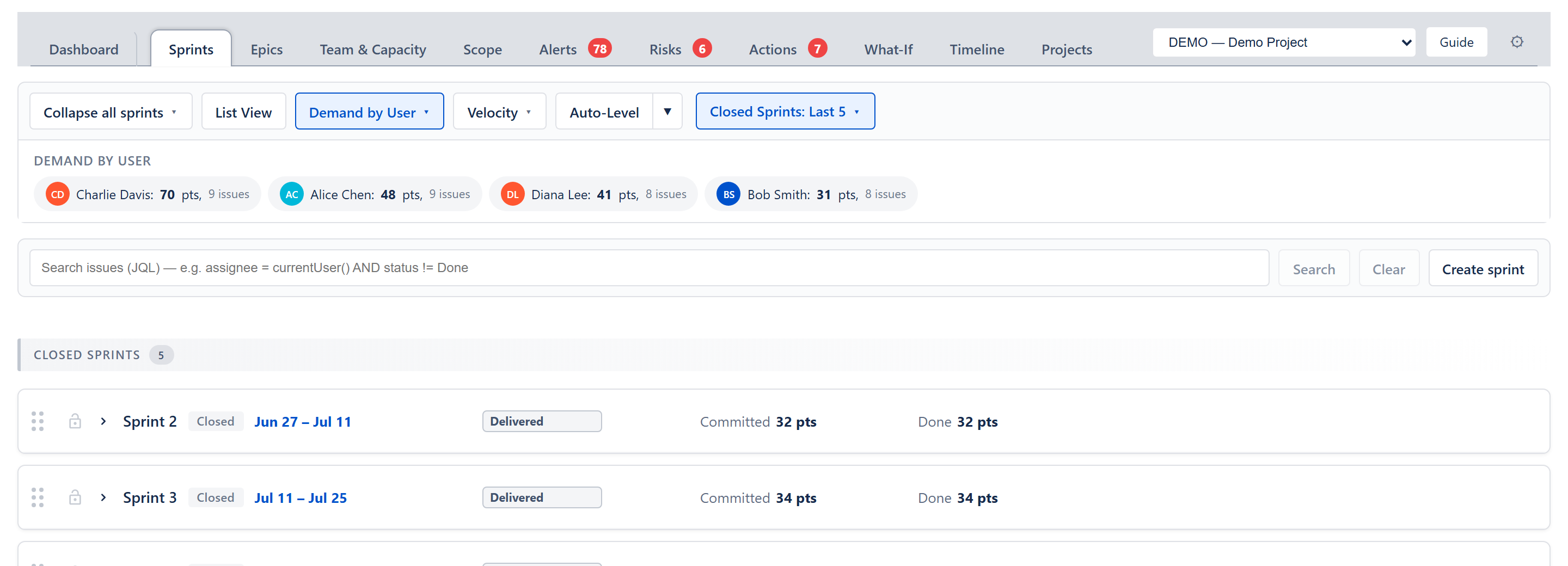Click Sprint 3 Done 34 pts text
This screenshot has height=566, width=1568.
click(x=958, y=497)
